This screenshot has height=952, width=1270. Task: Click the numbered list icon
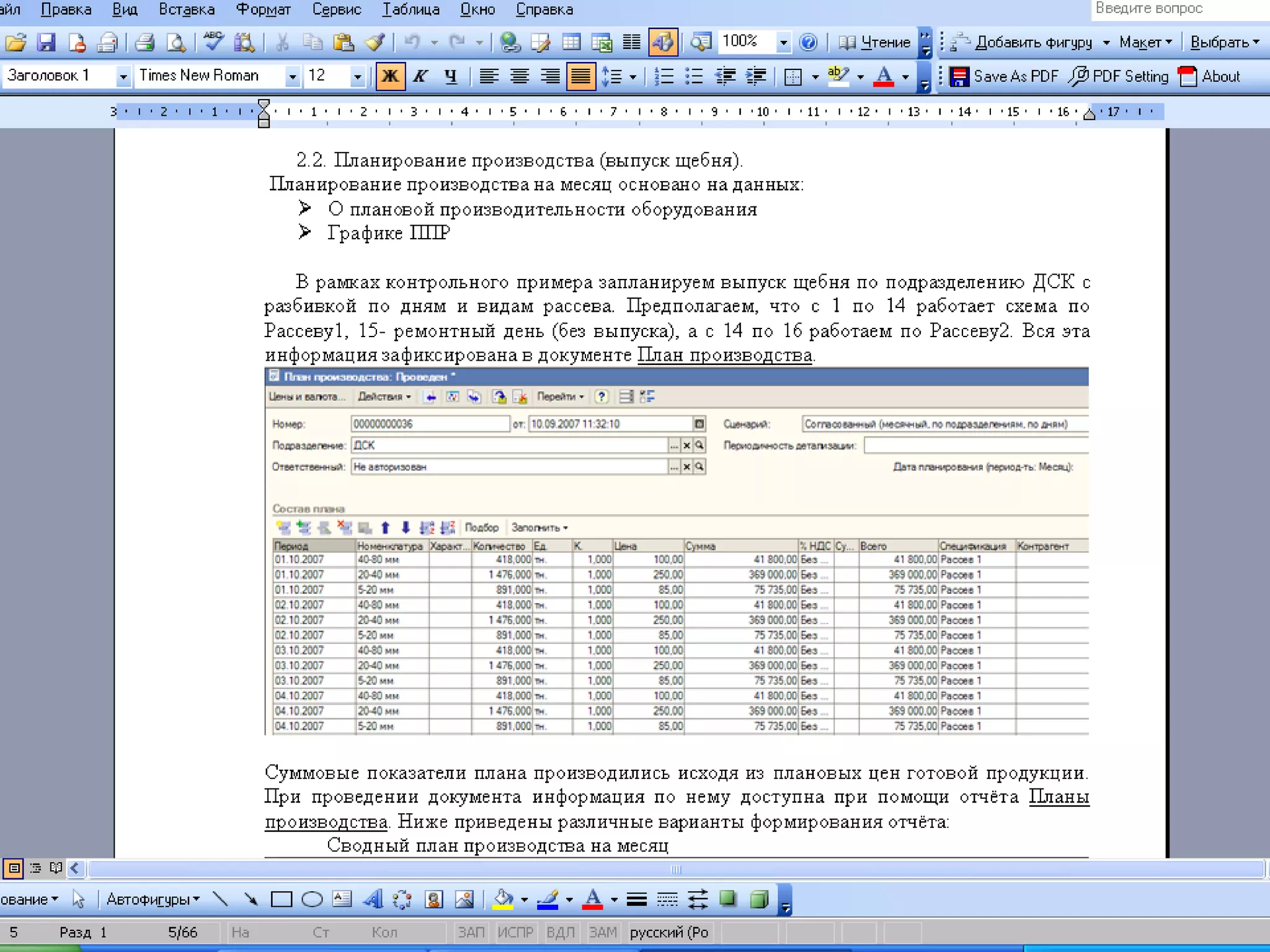point(664,76)
